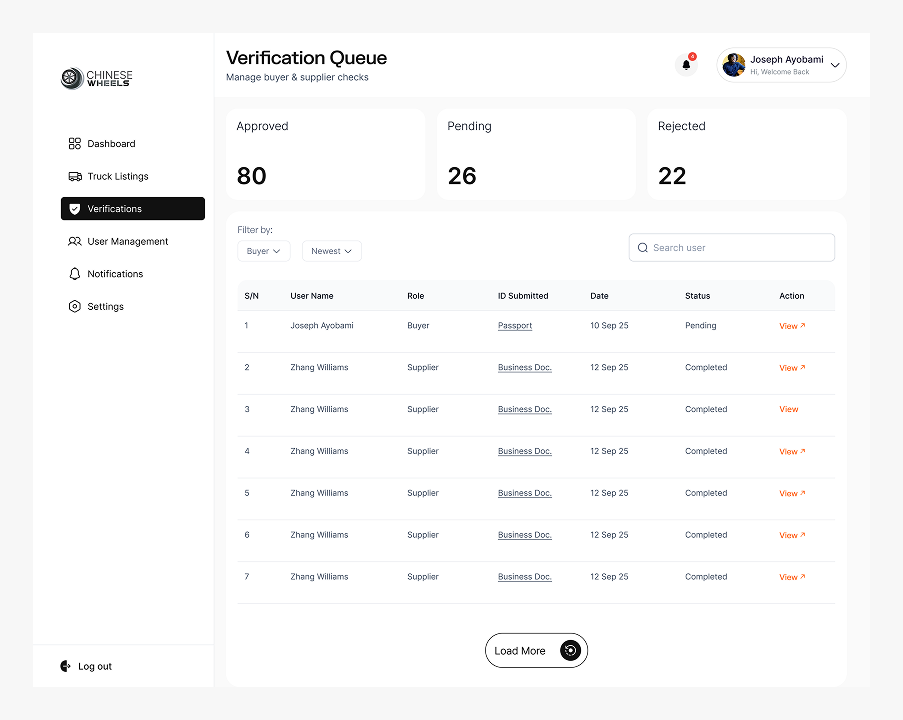Open the Buyer filter dropdown

pyautogui.click(x=264, y=251)
